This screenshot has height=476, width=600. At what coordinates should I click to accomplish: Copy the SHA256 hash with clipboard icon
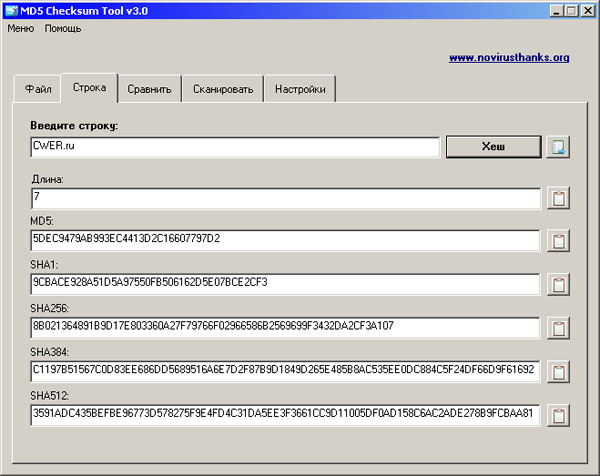click(558, 328)
